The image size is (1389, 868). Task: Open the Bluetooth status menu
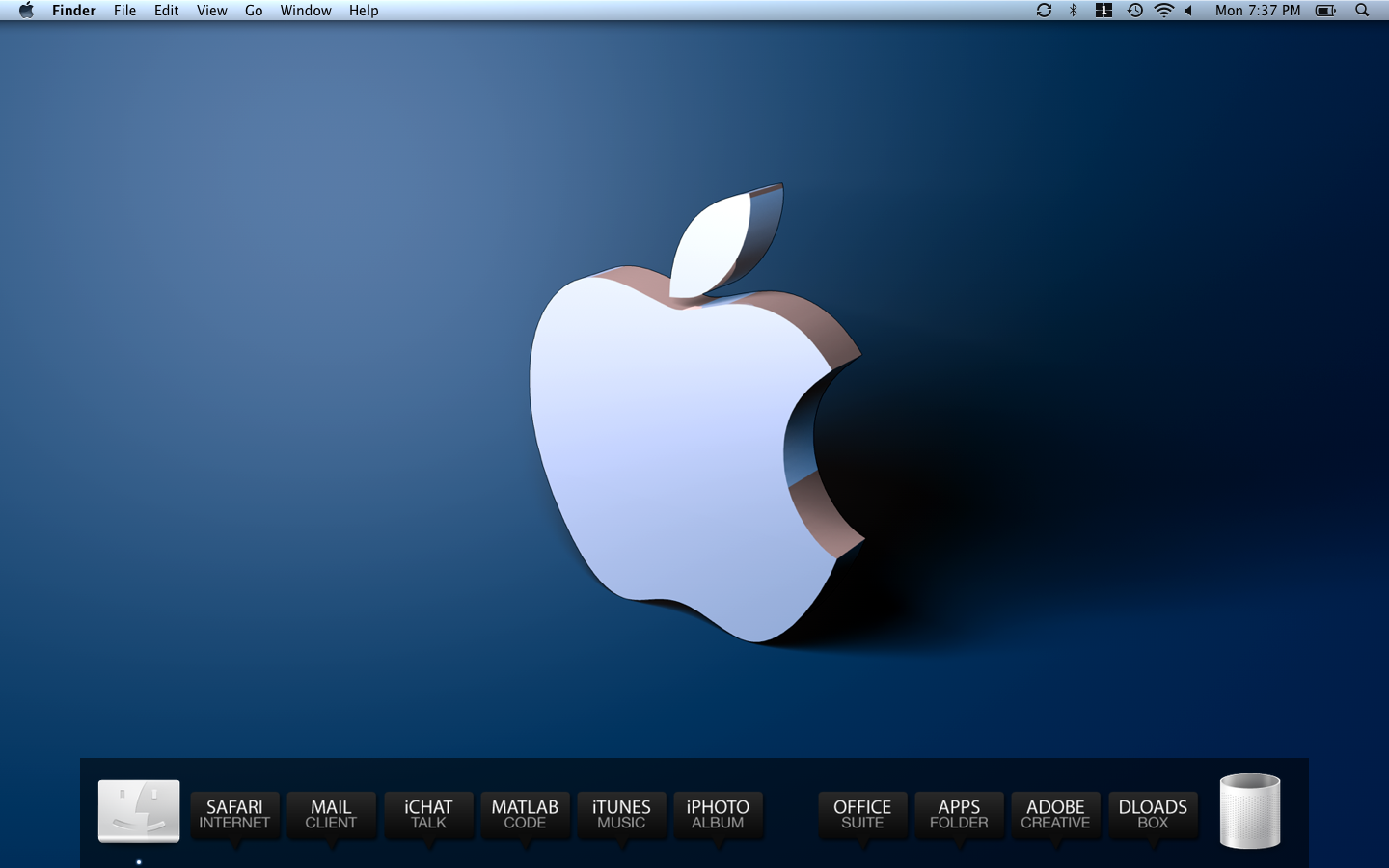[x=1074, y=11]
